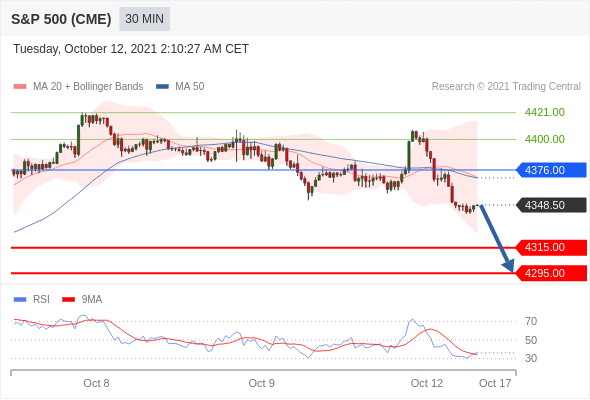Click the Tuesday, October 12, 2021 timestamp
The height and width of the screenshot is (400, 590).
pos(131,49)
